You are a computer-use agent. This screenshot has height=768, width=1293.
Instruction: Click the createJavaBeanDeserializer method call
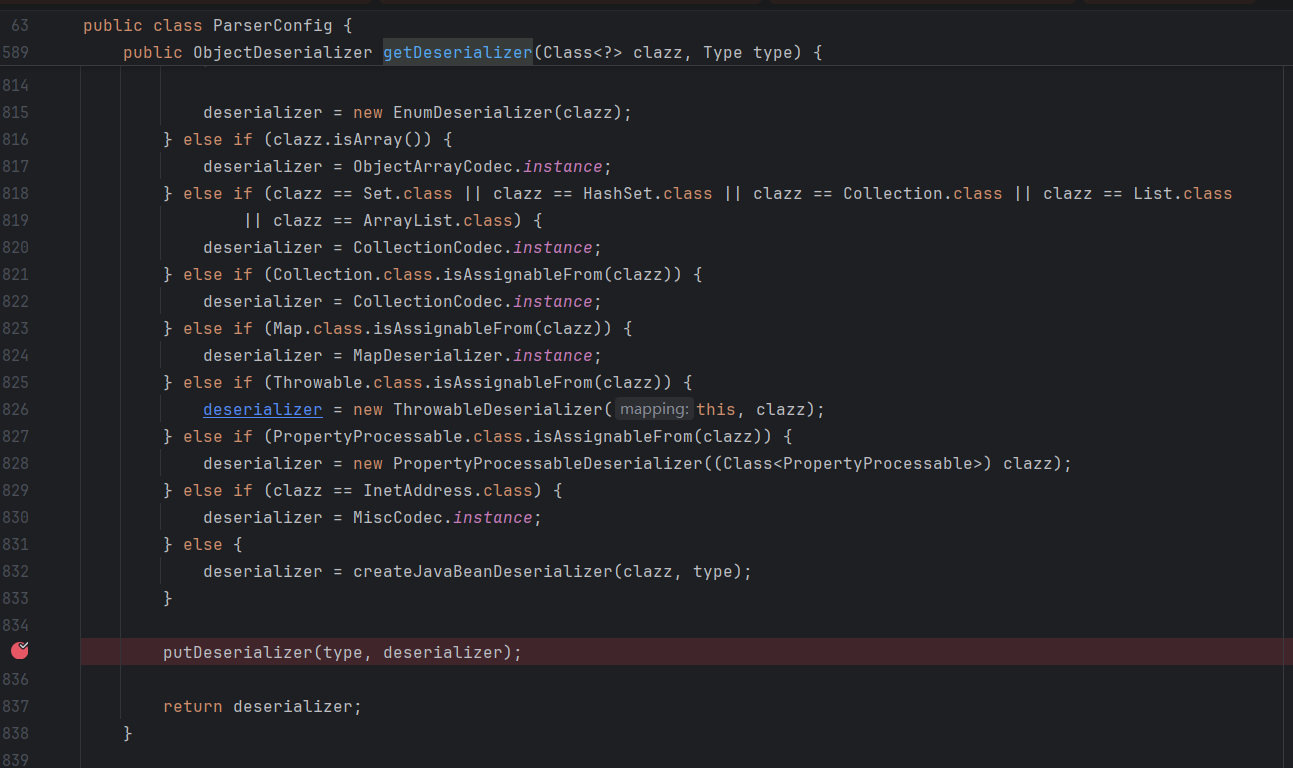(x=482, y=571)
